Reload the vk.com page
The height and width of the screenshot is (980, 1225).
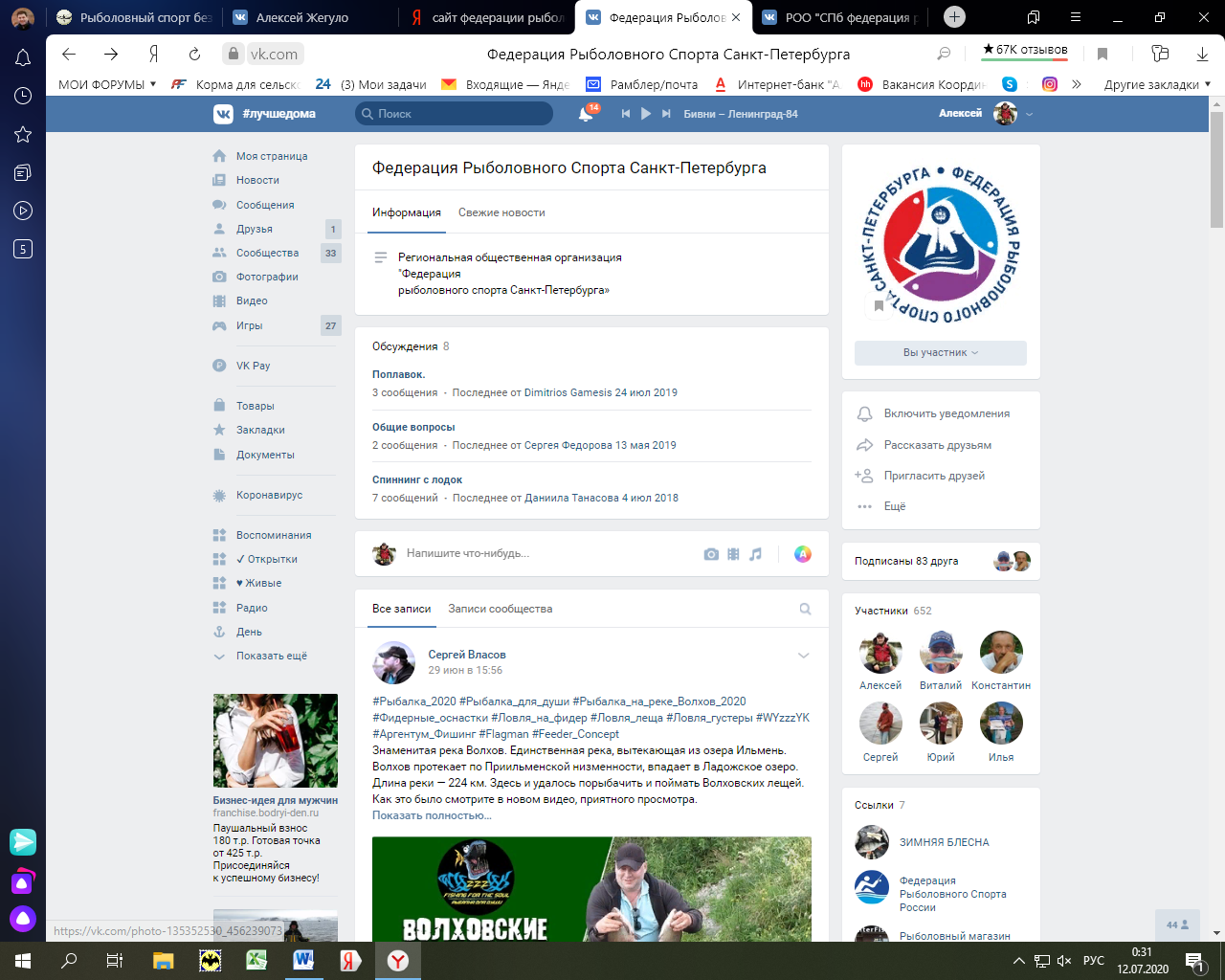click(x=195, y=55)
